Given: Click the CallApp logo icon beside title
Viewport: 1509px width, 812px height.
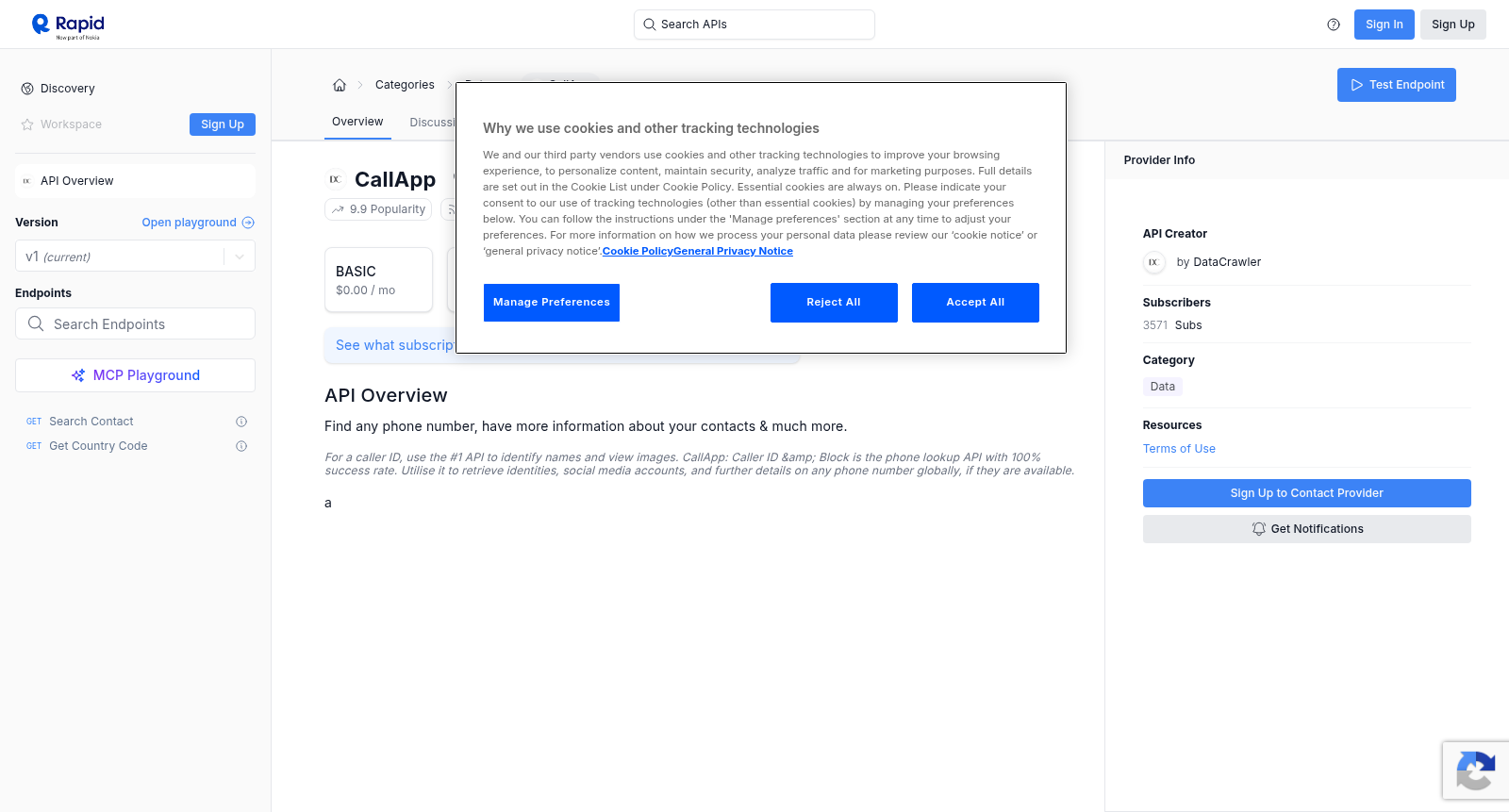Looking at the screenshot, I should (x=335, y=179).
